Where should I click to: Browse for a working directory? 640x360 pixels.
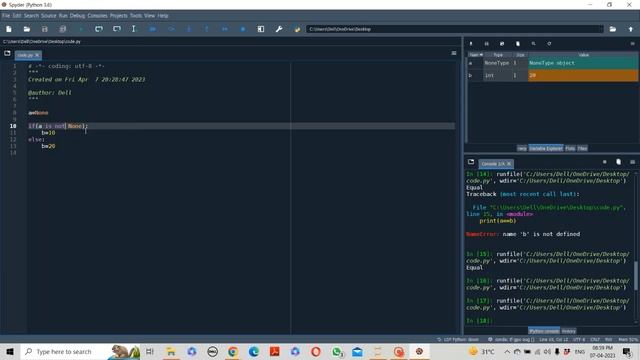613,29
